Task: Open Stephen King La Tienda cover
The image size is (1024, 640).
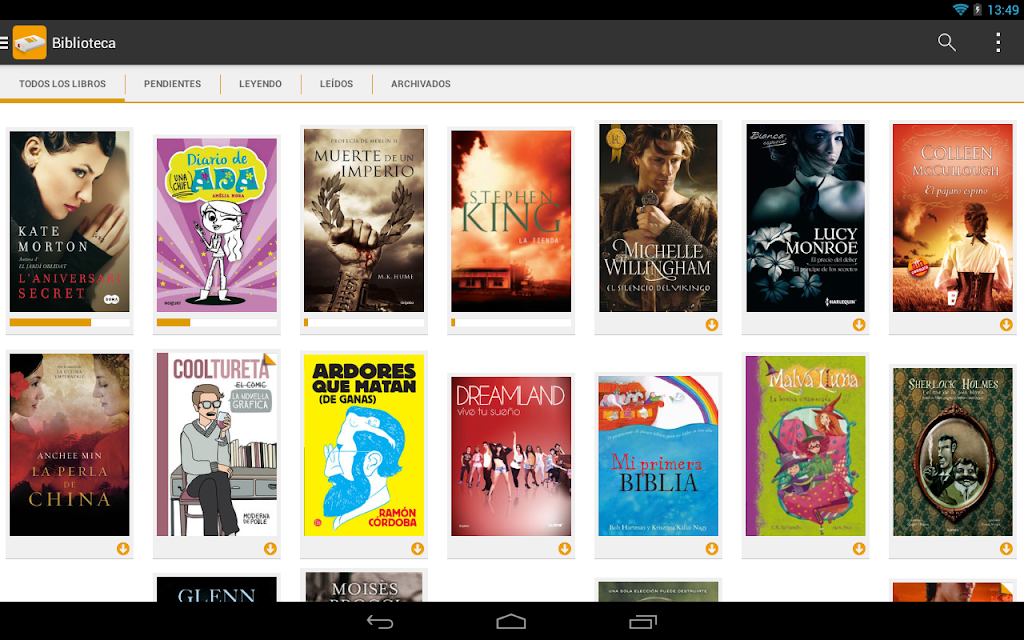Action: click(511, 221)
